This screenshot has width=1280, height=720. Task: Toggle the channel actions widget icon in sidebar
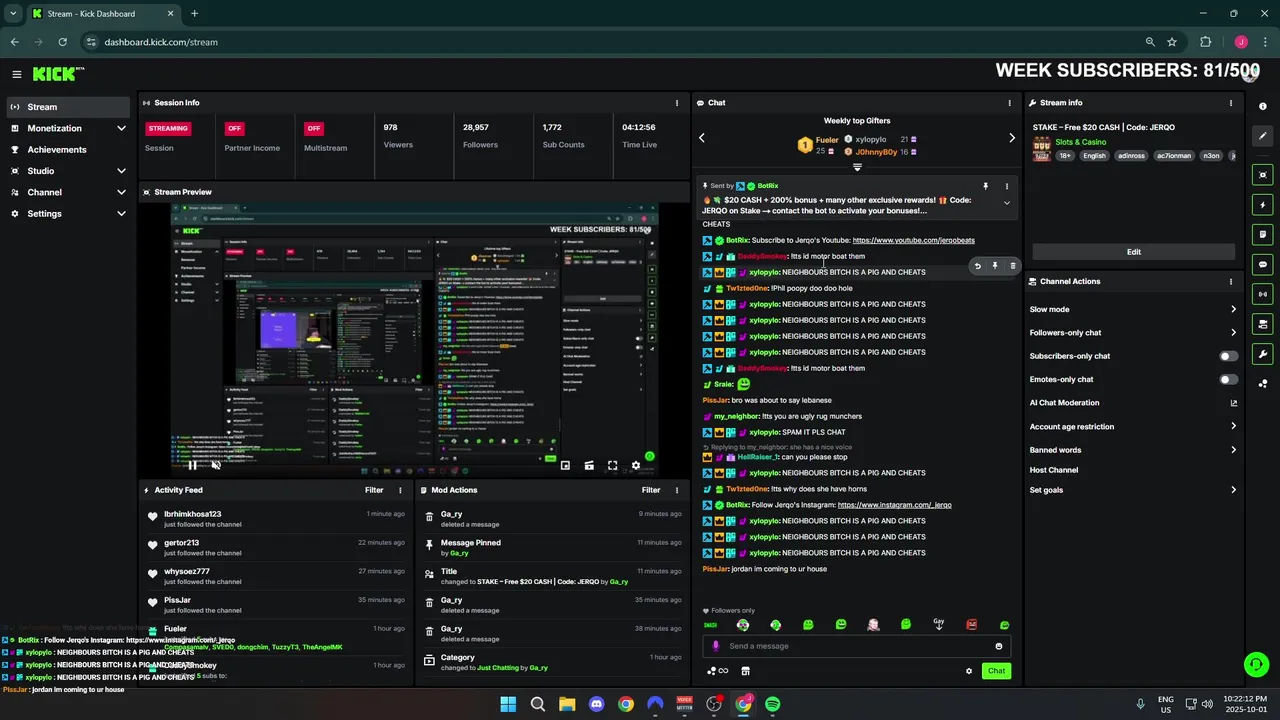pos(1263,324)
